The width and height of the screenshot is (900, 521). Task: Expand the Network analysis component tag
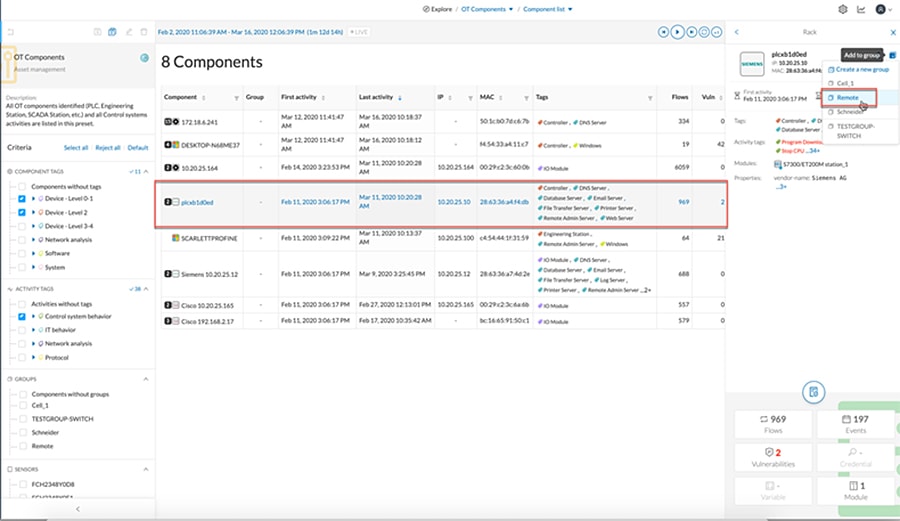(x=33, y=240)
